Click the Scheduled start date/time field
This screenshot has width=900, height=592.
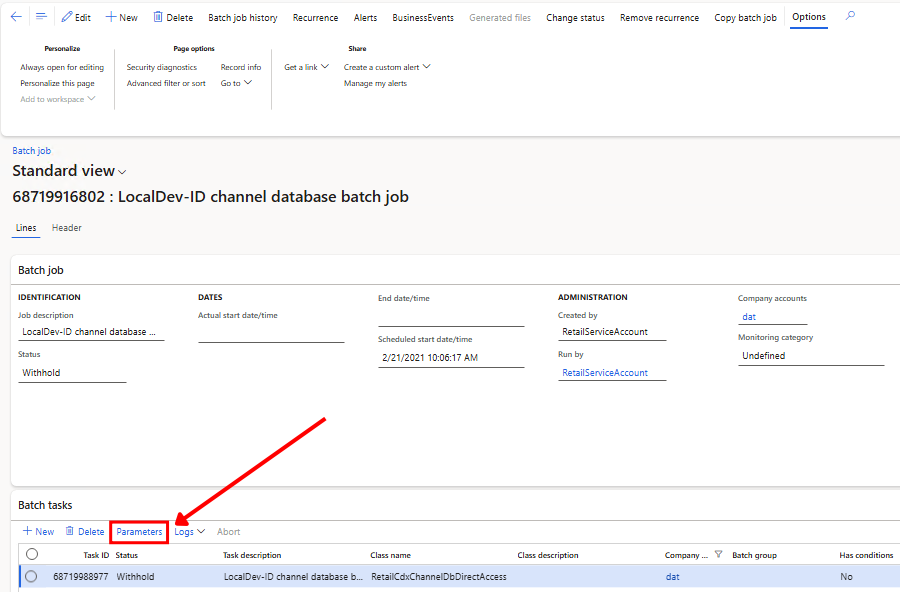451,357
